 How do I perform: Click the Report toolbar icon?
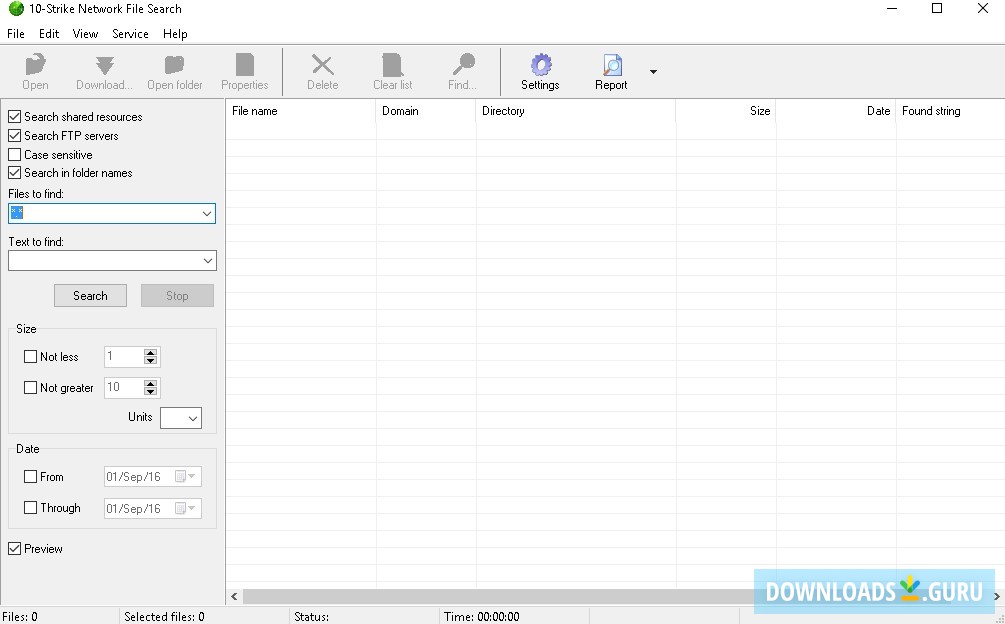pos(610,70)
